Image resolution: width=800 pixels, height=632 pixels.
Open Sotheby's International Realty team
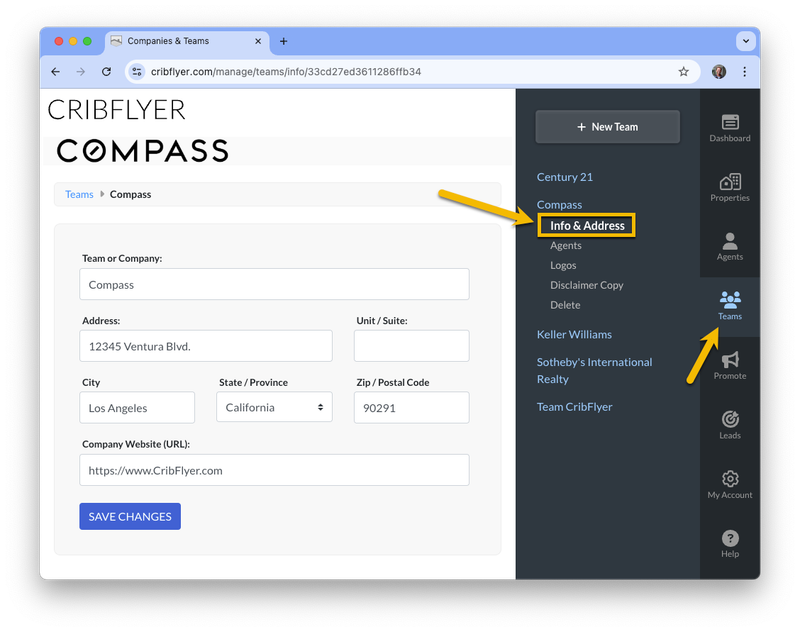click(594, 371)
